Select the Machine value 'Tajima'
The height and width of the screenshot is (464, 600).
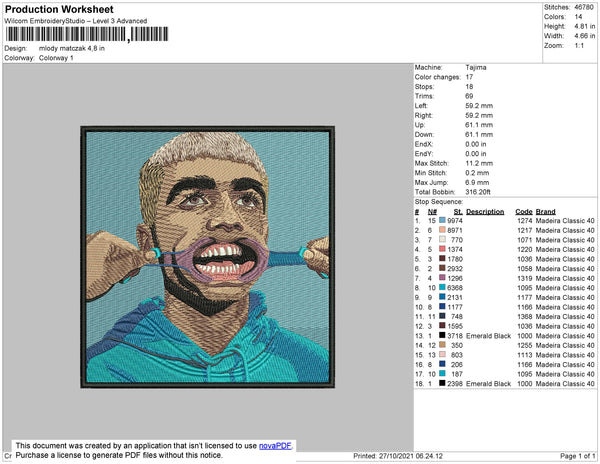(476, 67)
